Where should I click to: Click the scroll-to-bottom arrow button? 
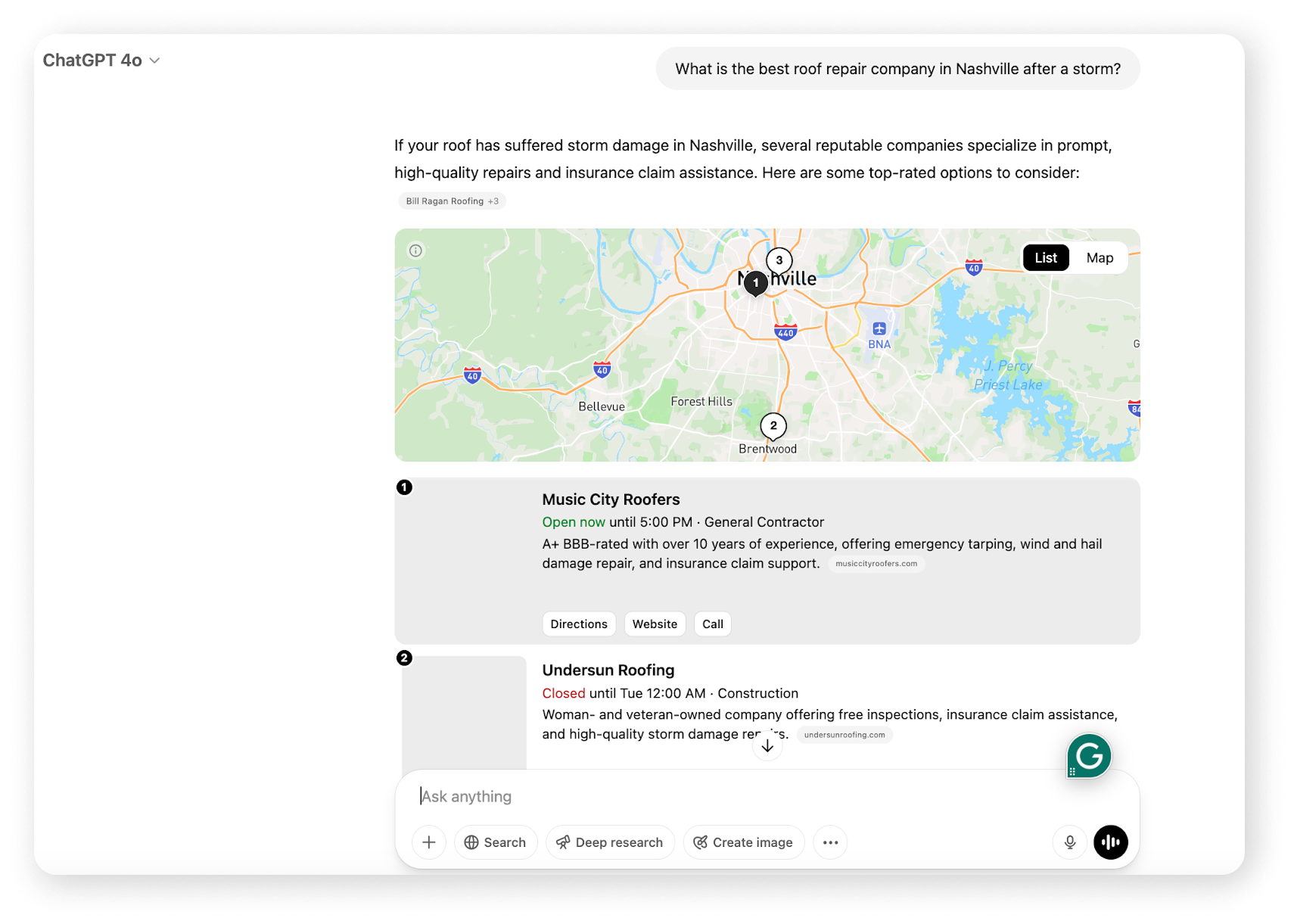tap(767, 745)
